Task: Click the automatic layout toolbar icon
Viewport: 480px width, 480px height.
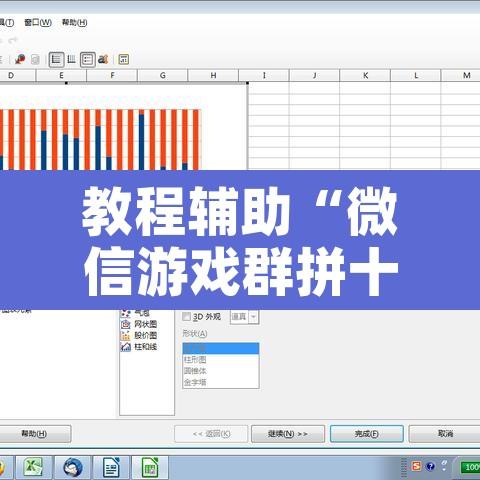Action: click(123, 59)
